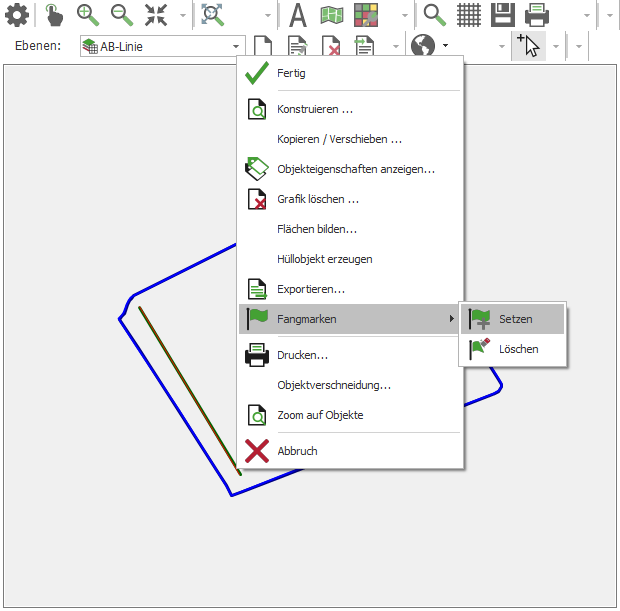
Task: Open the Ebenen layer dropdown
Action: pos(237,46)
